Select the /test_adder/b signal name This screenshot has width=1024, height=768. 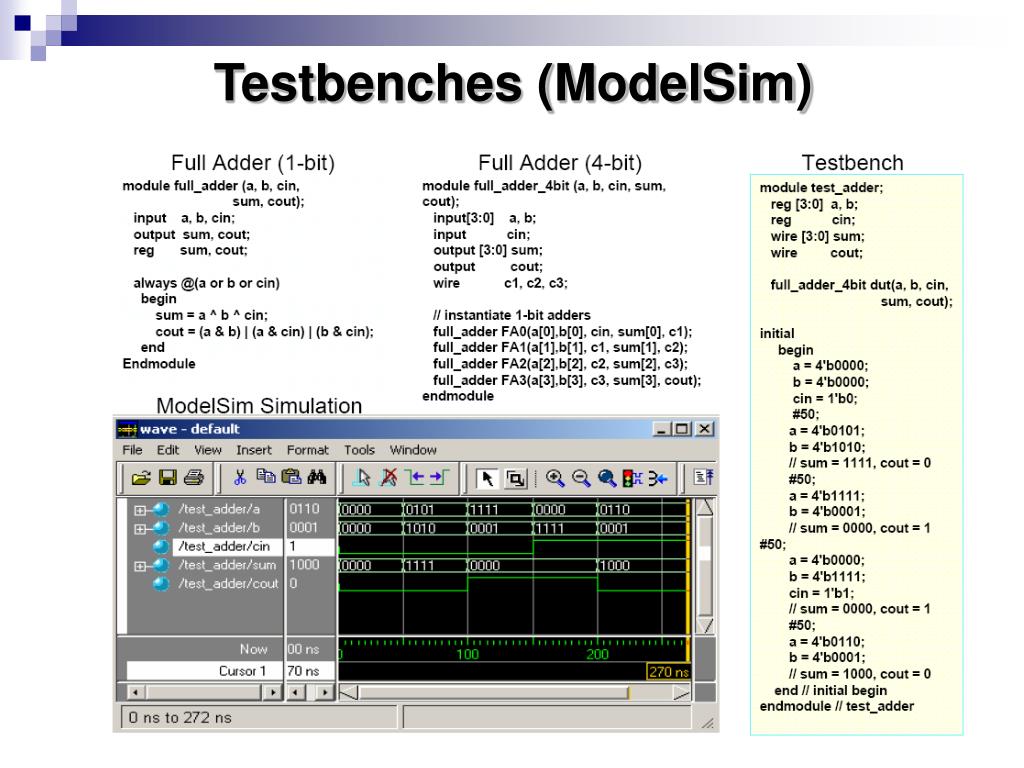tap(219, 527)
